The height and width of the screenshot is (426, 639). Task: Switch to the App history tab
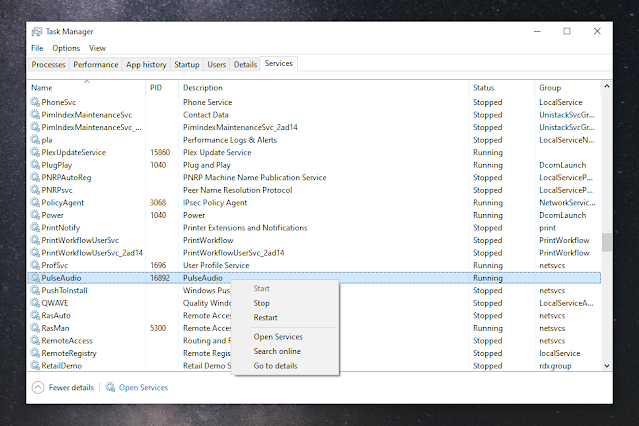click(146, 64)
